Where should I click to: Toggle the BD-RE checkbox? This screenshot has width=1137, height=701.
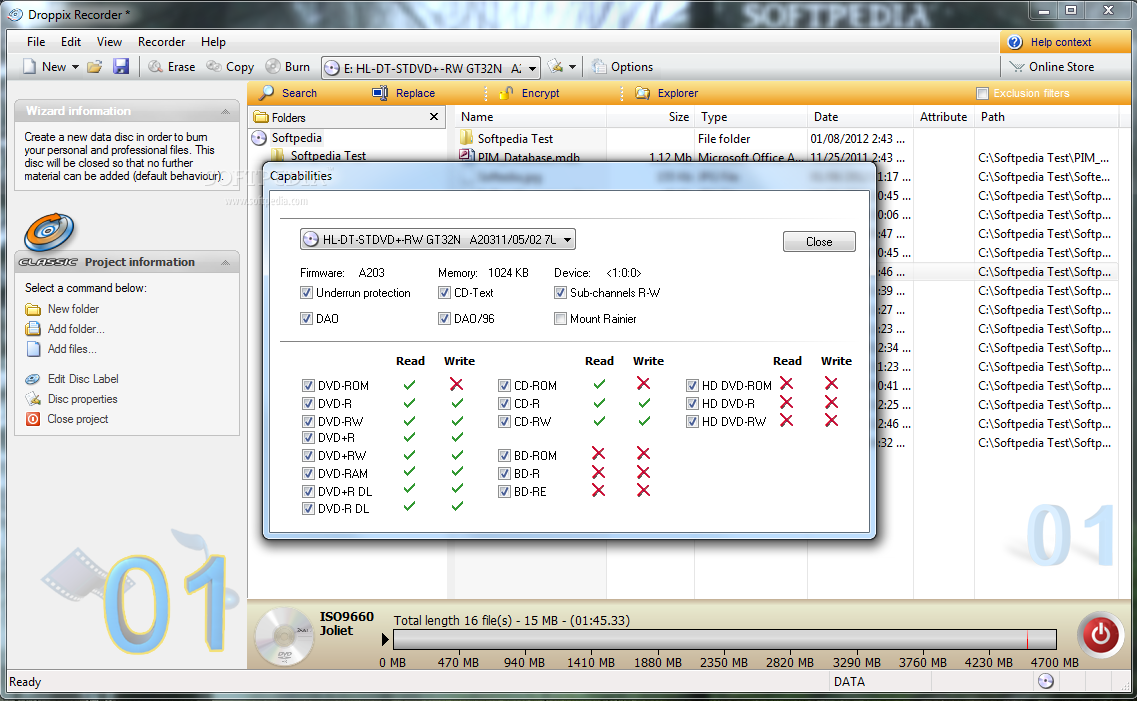504,491
